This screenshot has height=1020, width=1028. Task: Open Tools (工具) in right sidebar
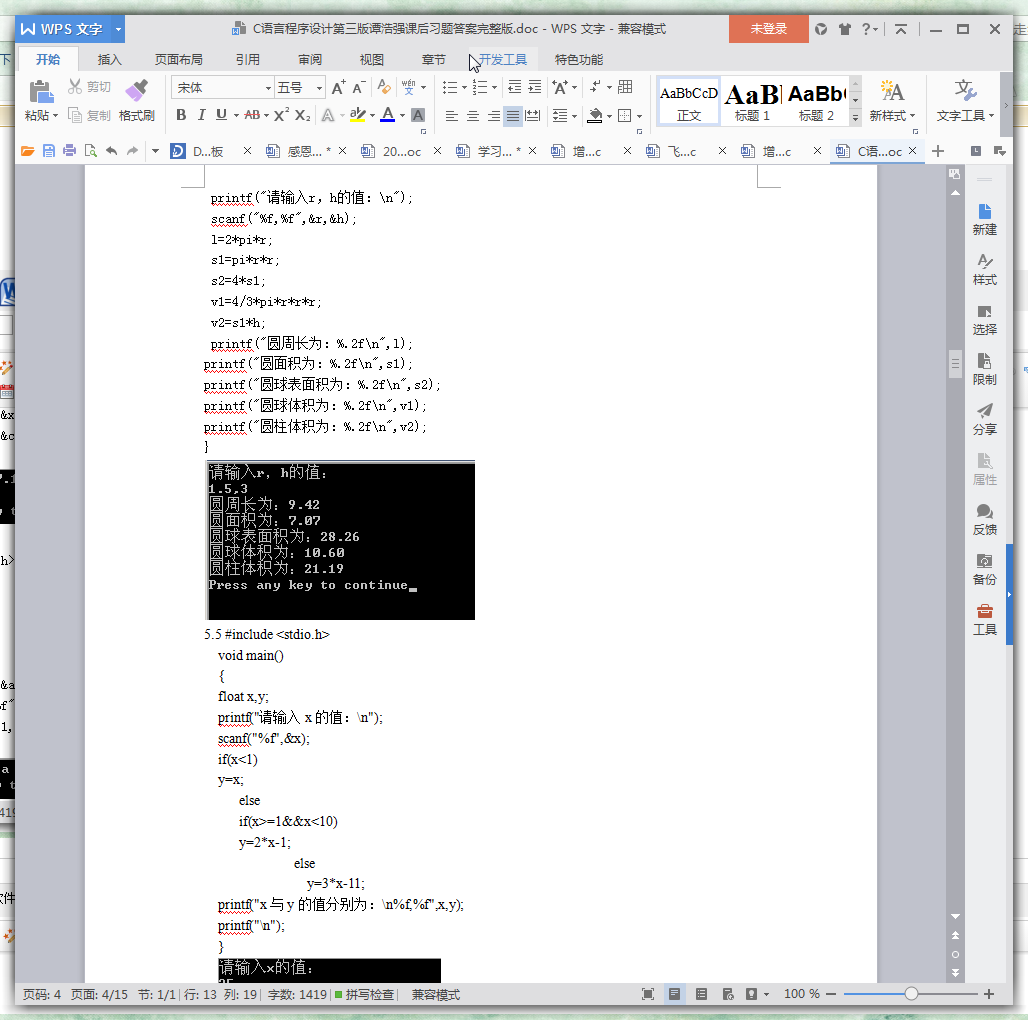click(x=984, y=619)
